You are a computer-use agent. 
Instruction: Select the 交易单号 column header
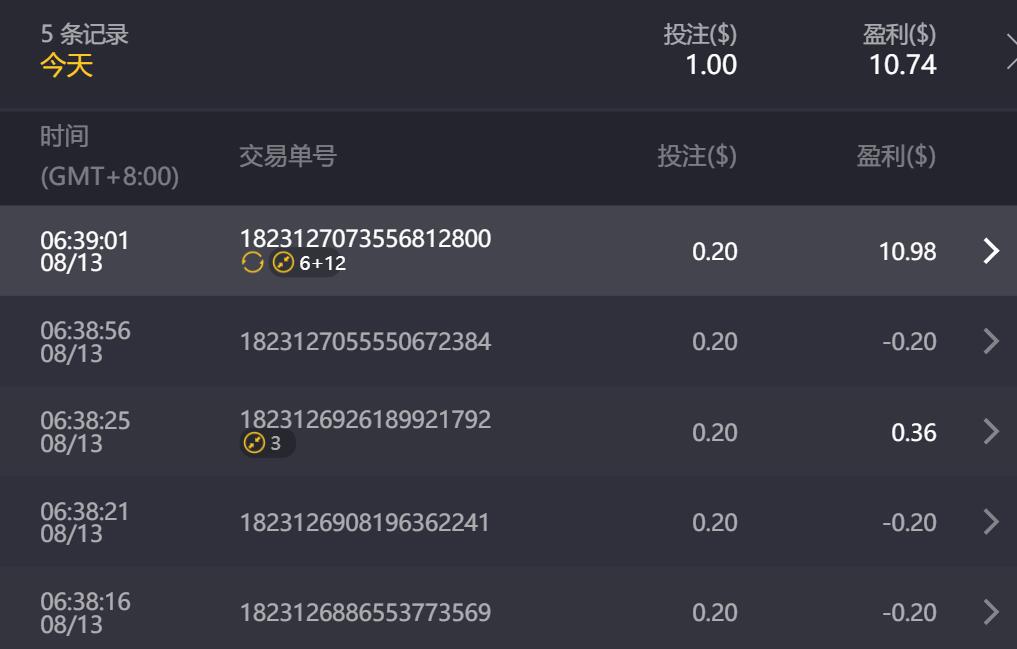click(288, 156)
